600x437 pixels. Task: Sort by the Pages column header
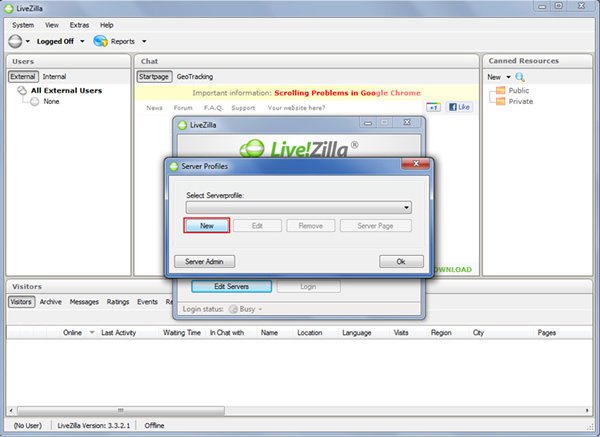tap(546, 333)
